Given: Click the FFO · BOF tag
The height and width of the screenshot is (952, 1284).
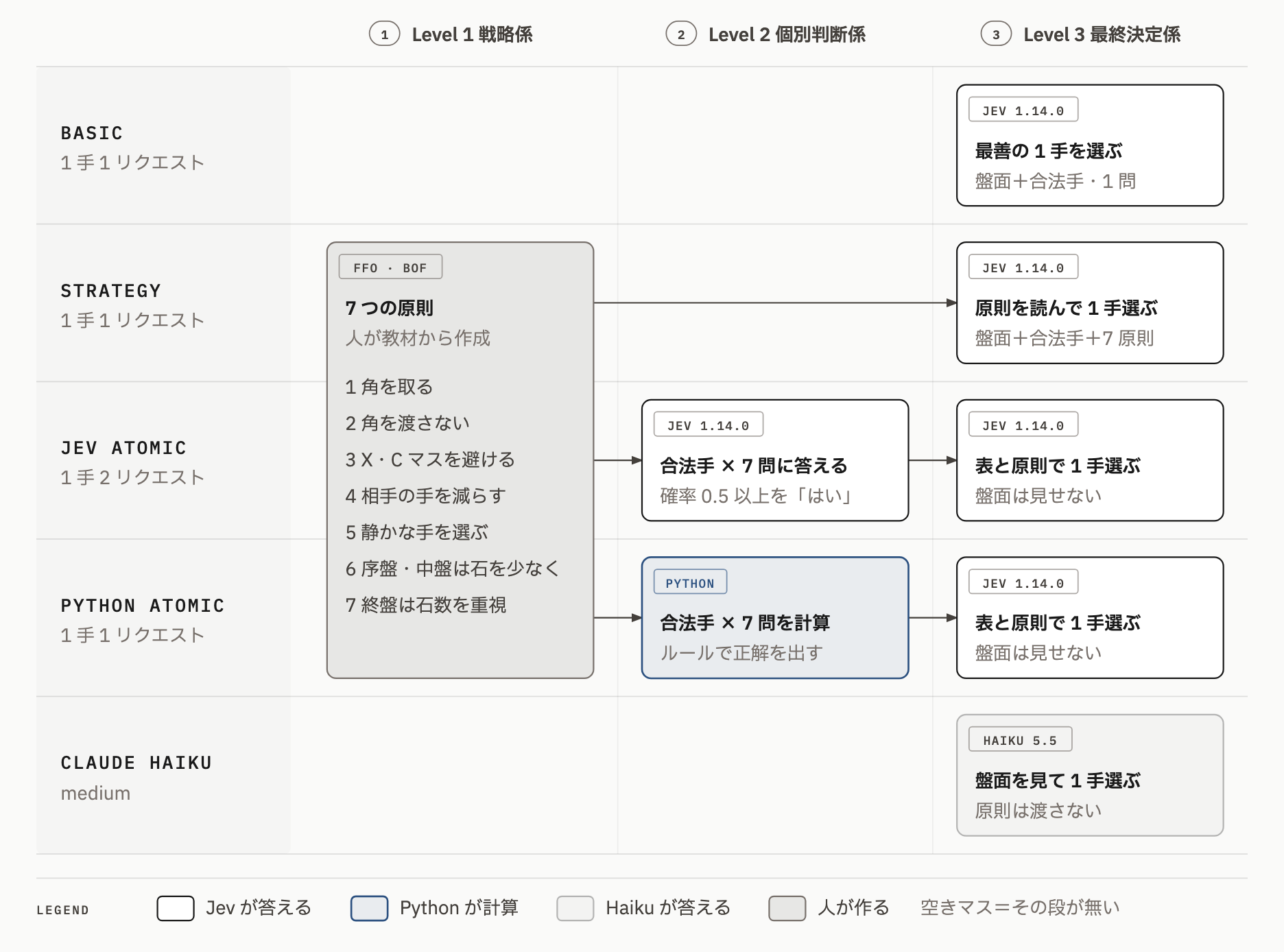Looking at the screenshot, I should [390, 267].
